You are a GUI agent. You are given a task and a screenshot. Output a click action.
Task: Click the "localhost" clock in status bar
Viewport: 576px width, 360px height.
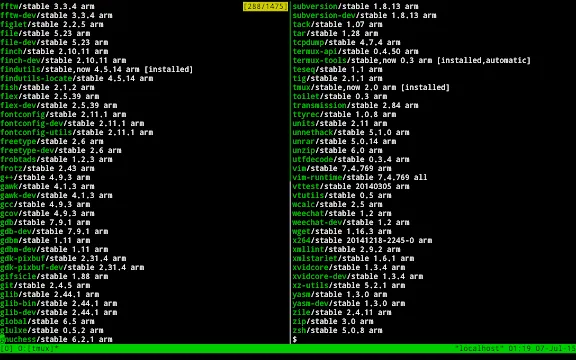(515, 348)
